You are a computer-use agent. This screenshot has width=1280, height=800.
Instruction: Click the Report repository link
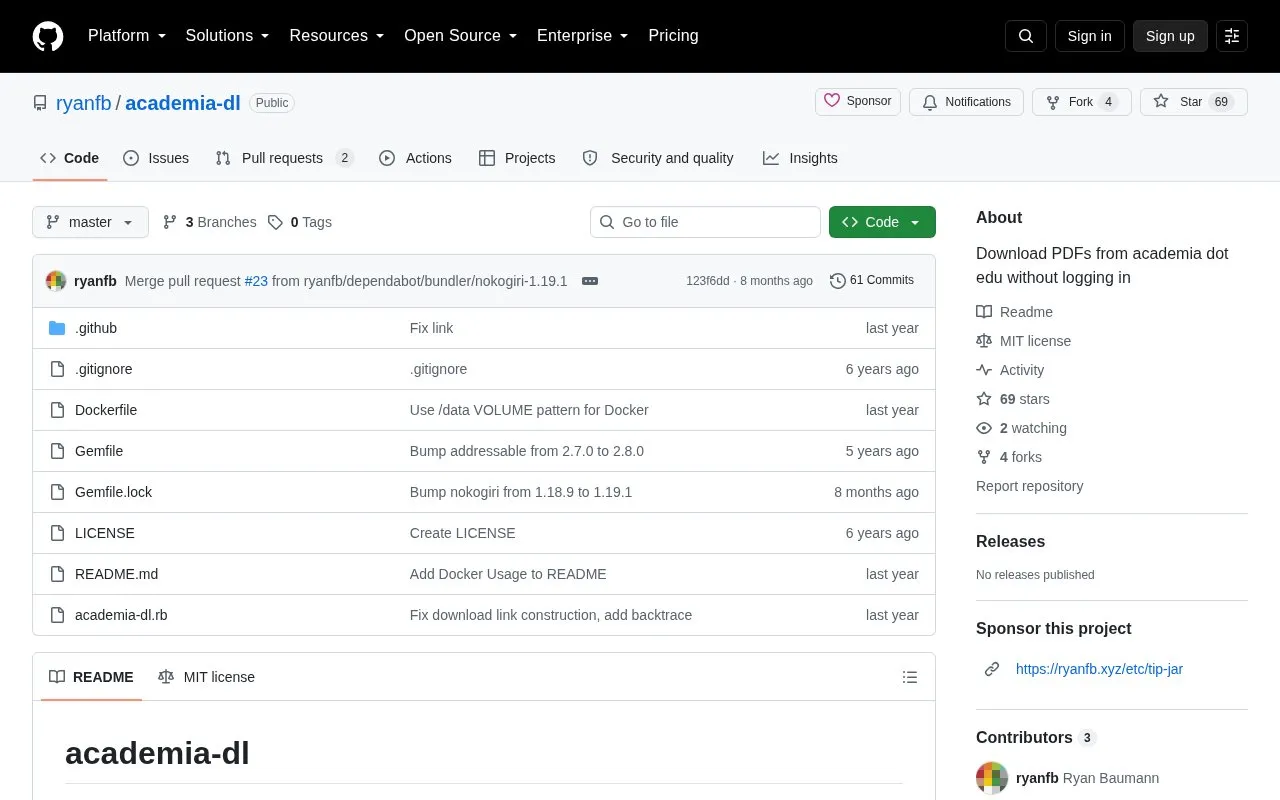(x=1029, y=486)
